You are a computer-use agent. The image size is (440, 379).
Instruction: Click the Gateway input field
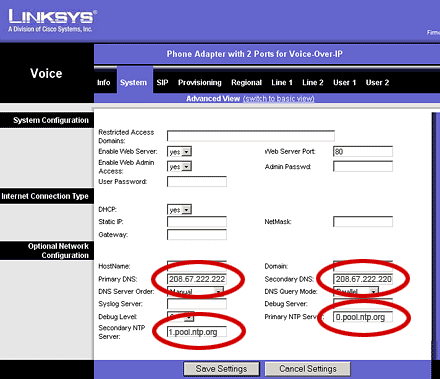pos(197,234)
